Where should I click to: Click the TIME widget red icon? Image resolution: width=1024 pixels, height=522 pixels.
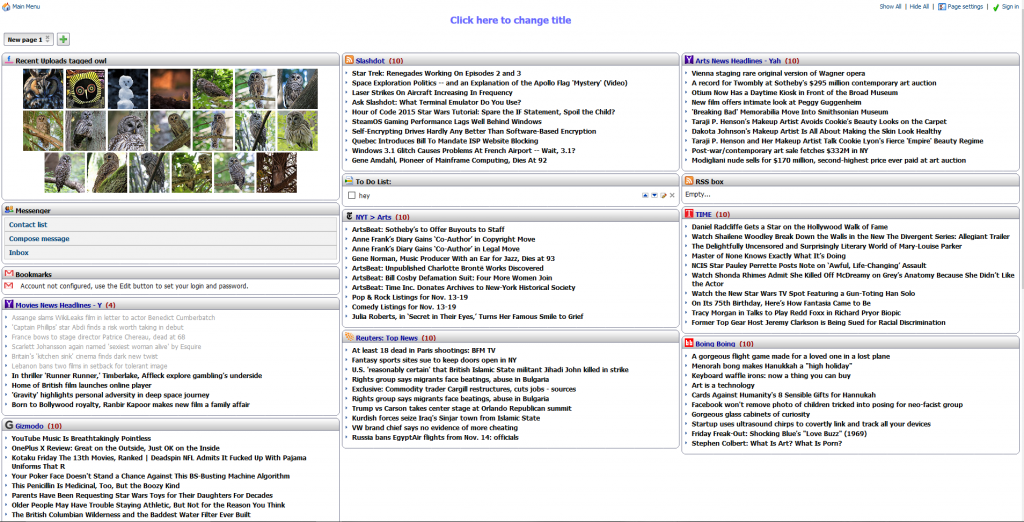pos(689,214)
